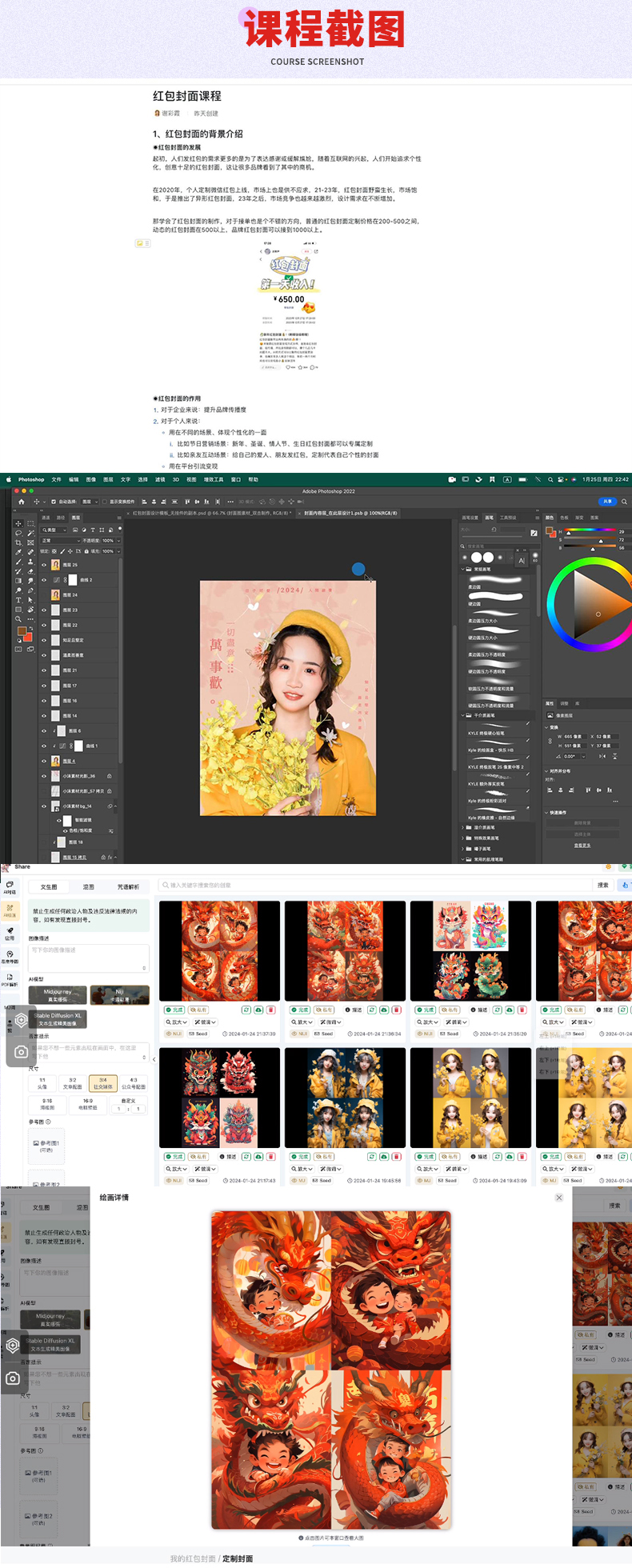Image resolution: width=632 pixels, height=1568 pixels.
Task: Expand the 湿介质画笔 brush folder
Action: (462, 828)
